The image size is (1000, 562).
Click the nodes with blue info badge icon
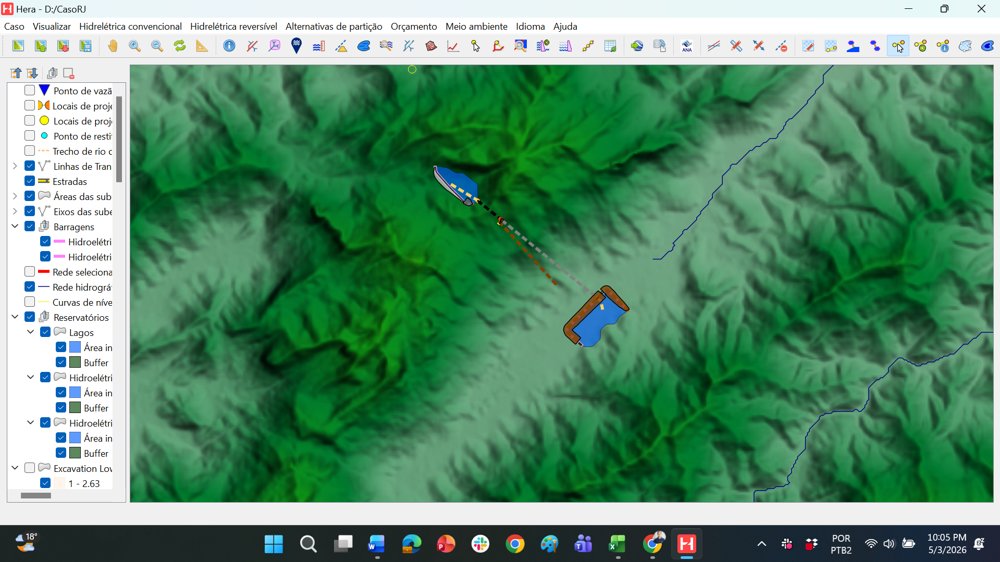pos(943,46)
